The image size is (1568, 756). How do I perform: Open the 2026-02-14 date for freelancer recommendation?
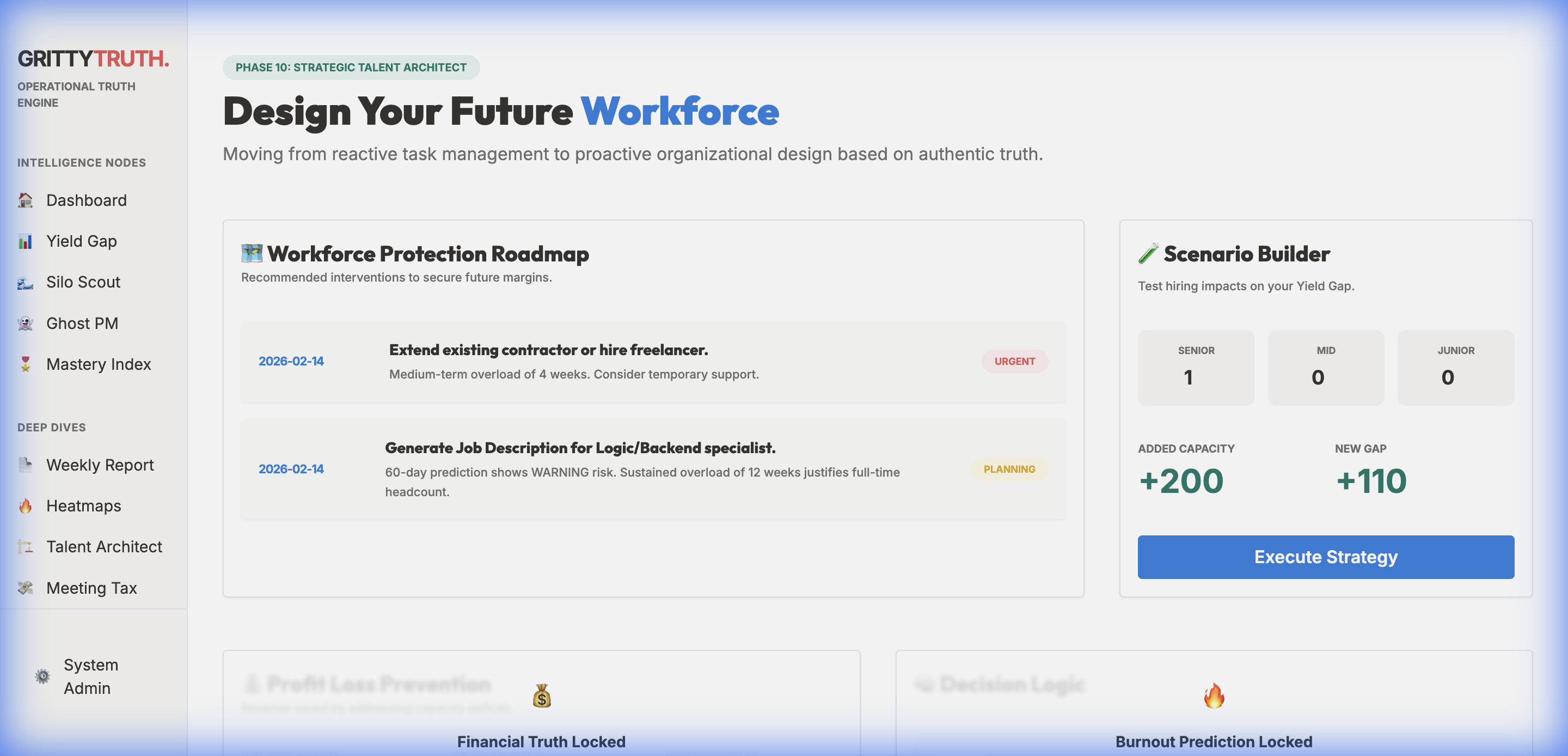point(292,361)
